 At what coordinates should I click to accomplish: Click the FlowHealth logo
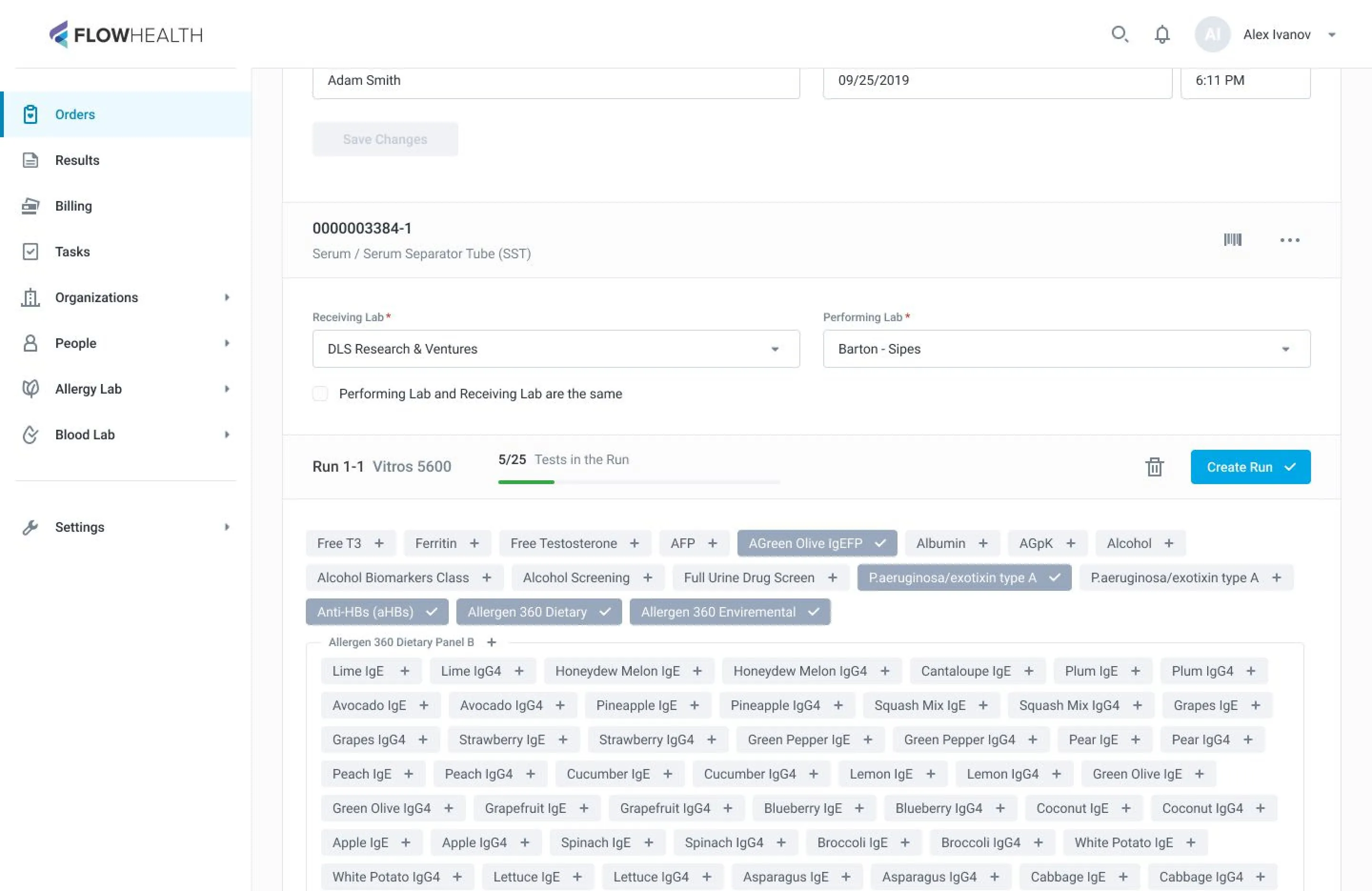click(126, 35)
